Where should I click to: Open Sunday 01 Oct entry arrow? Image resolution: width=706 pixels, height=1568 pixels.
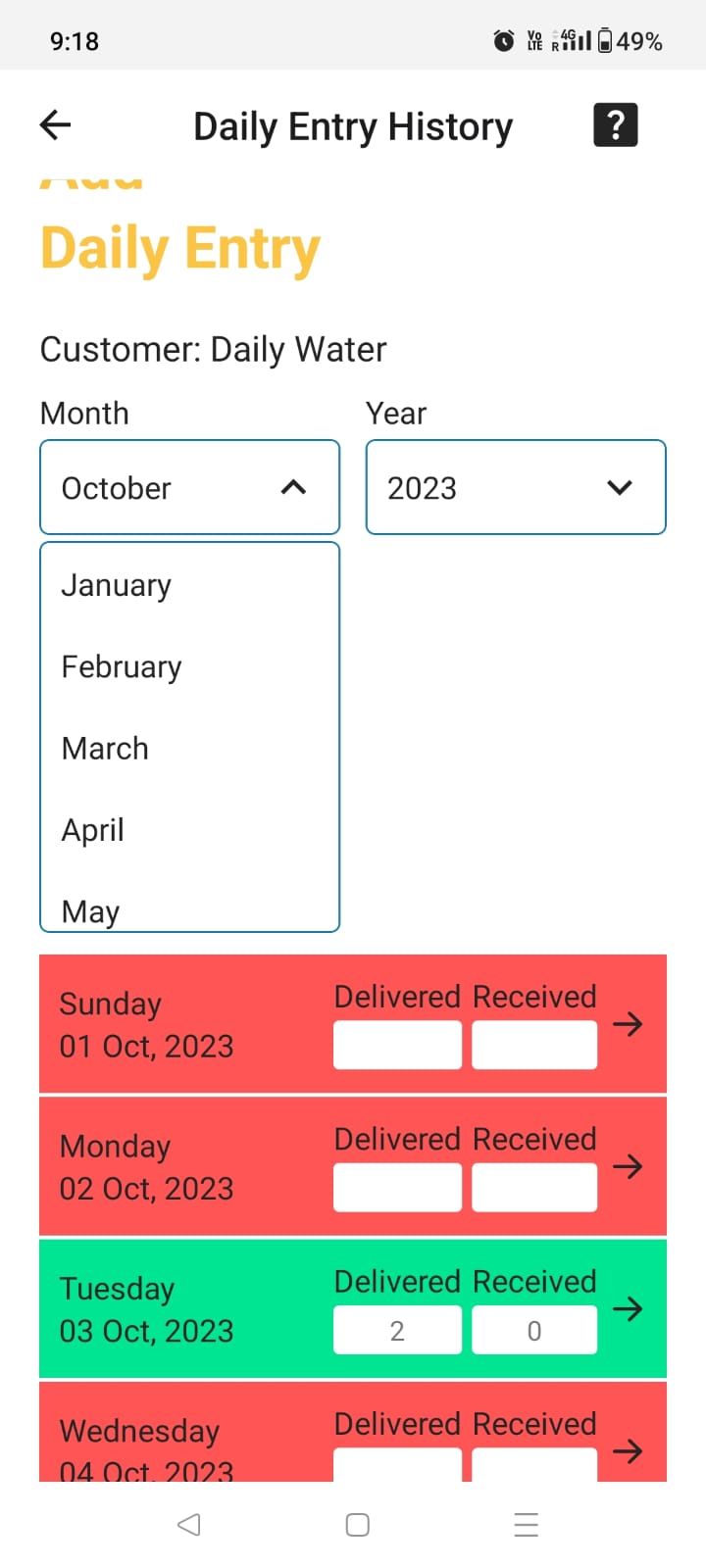pyautogui.click(x=628, y=1024)
